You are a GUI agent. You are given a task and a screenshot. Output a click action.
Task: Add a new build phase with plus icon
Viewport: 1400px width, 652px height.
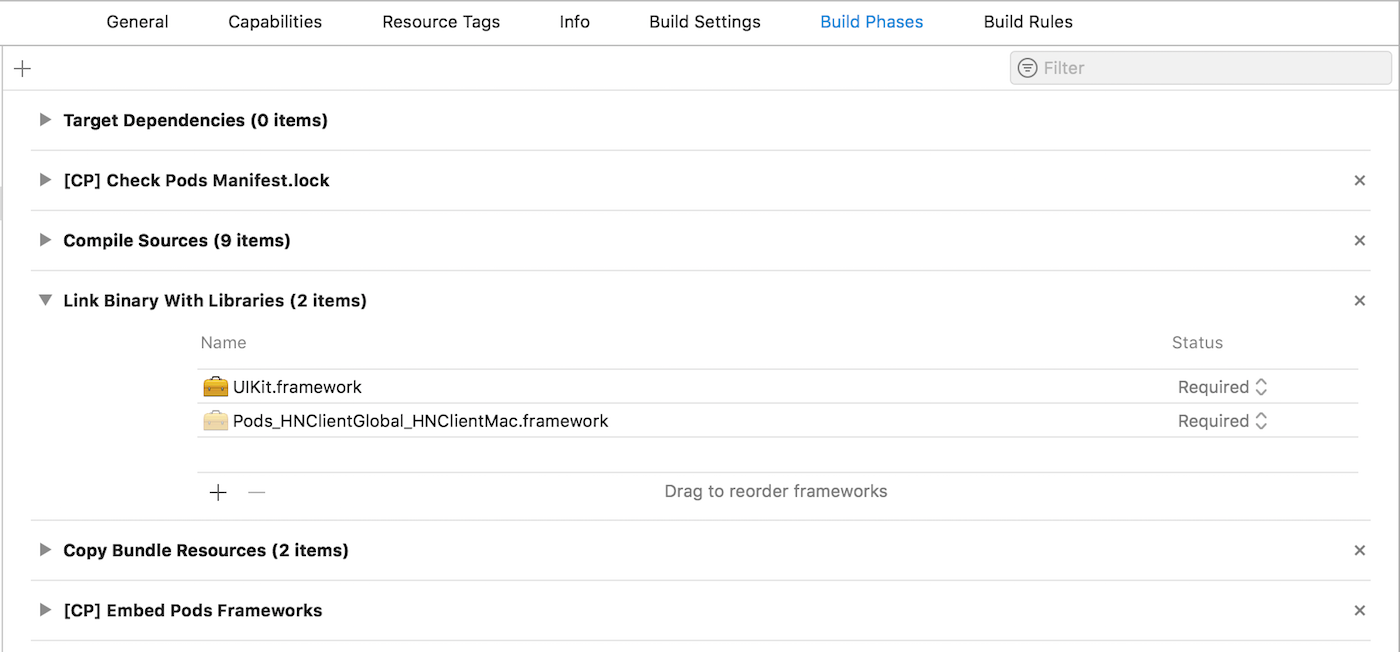22,68
